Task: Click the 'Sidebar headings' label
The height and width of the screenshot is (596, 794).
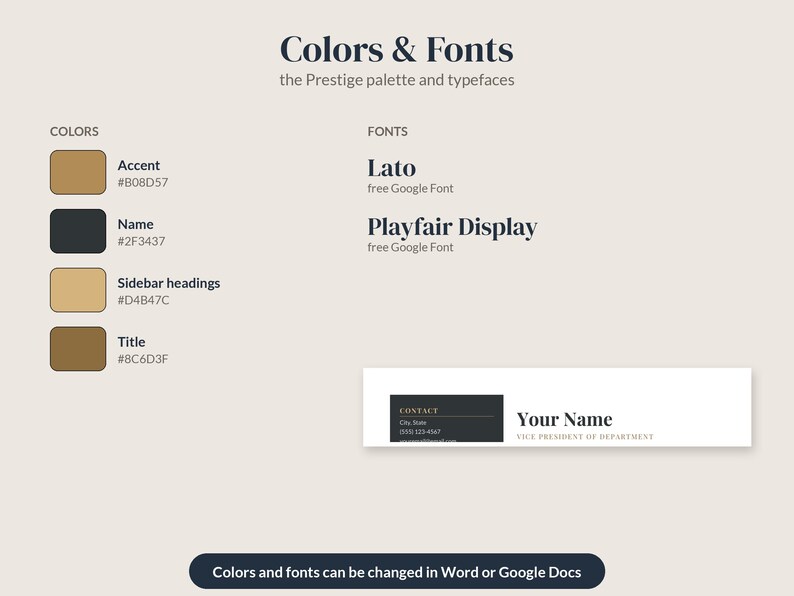Action: click(x=169, y=283)
